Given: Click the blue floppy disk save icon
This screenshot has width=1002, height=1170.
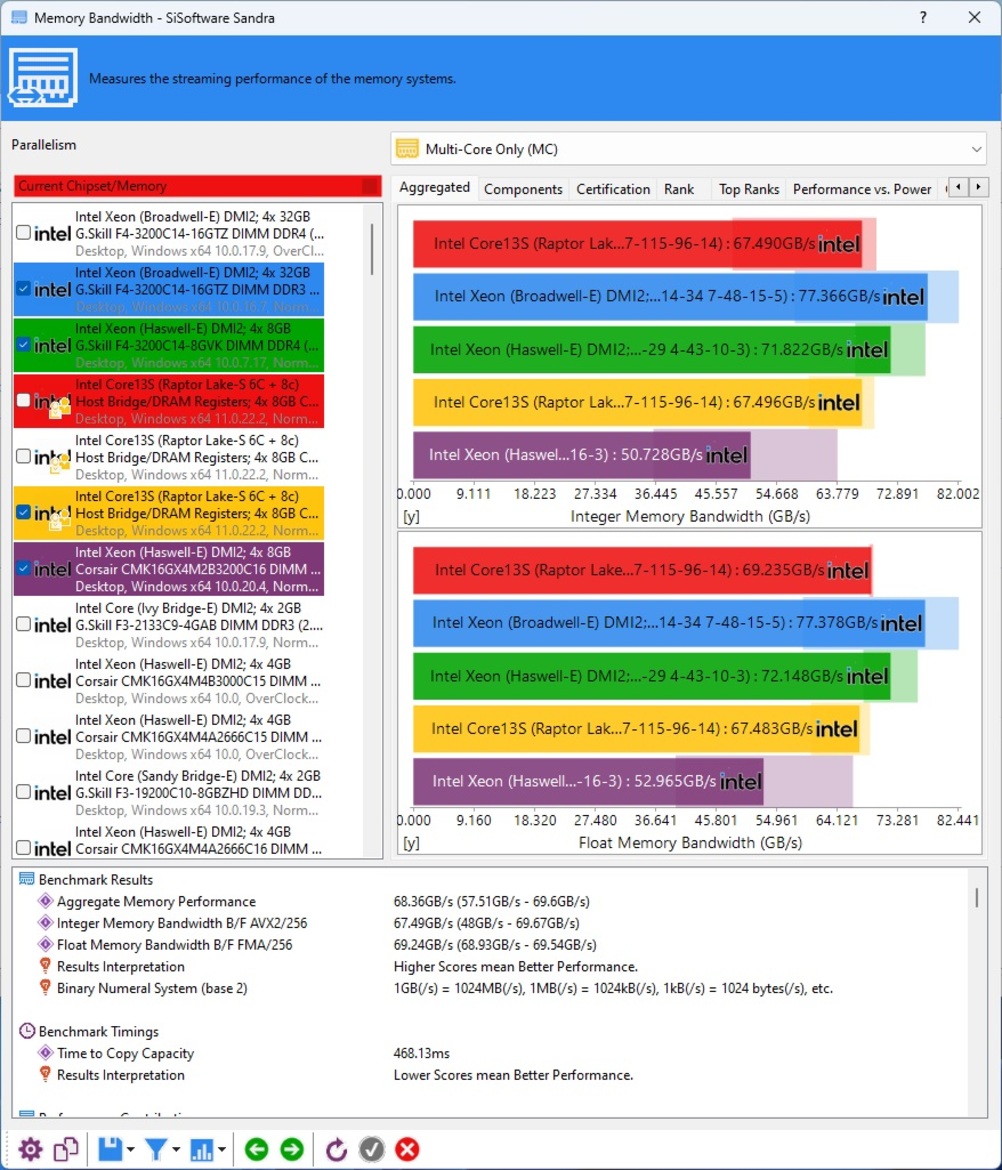Looking at the screenshot, I should [x=110, y=1149].
